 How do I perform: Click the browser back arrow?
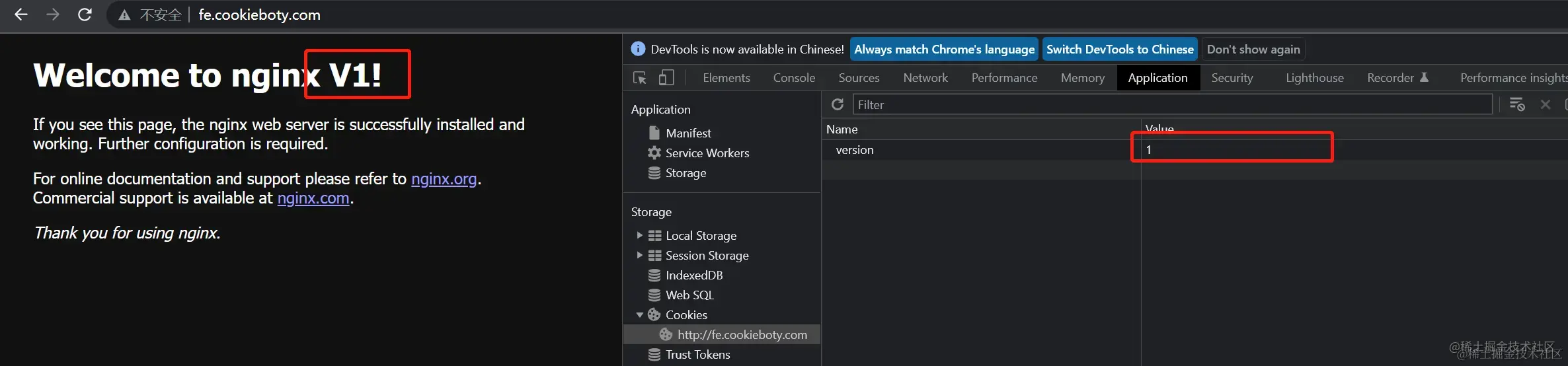[x=21, y=15]
